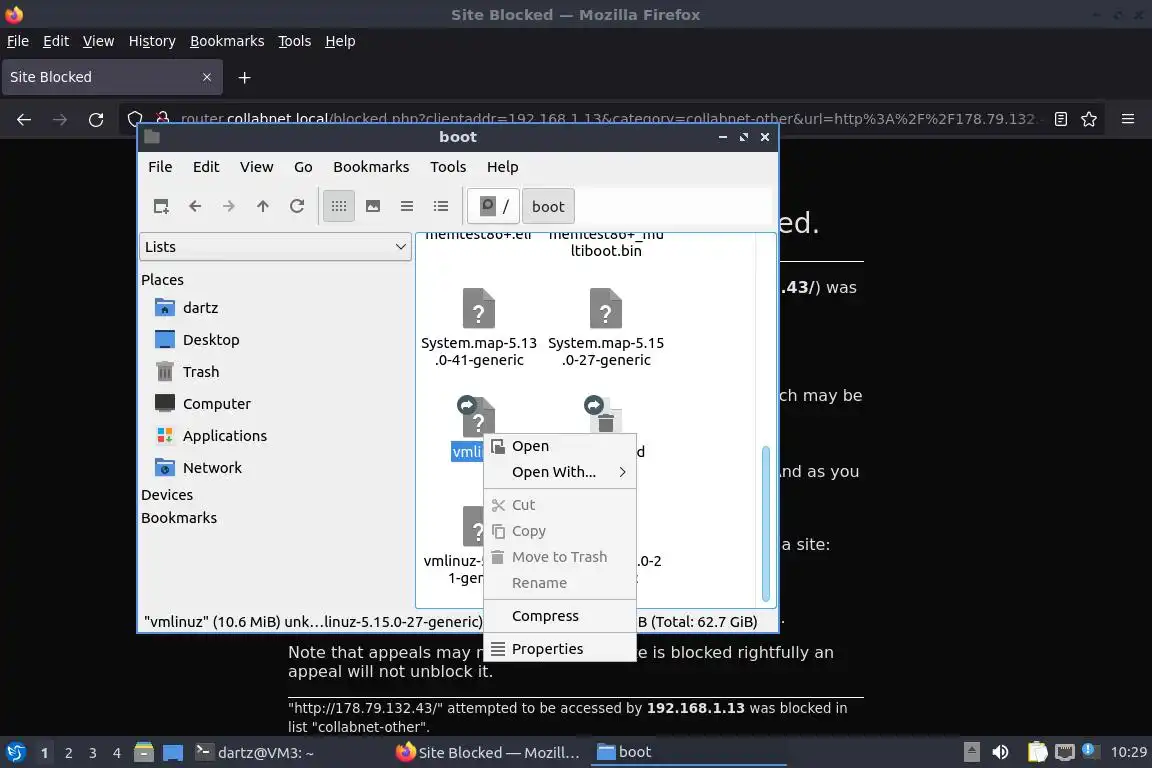The height and width of the screenshot is (768, 1152).
Task: Choose Compress in context menu
Action: [x=560, y=616]
